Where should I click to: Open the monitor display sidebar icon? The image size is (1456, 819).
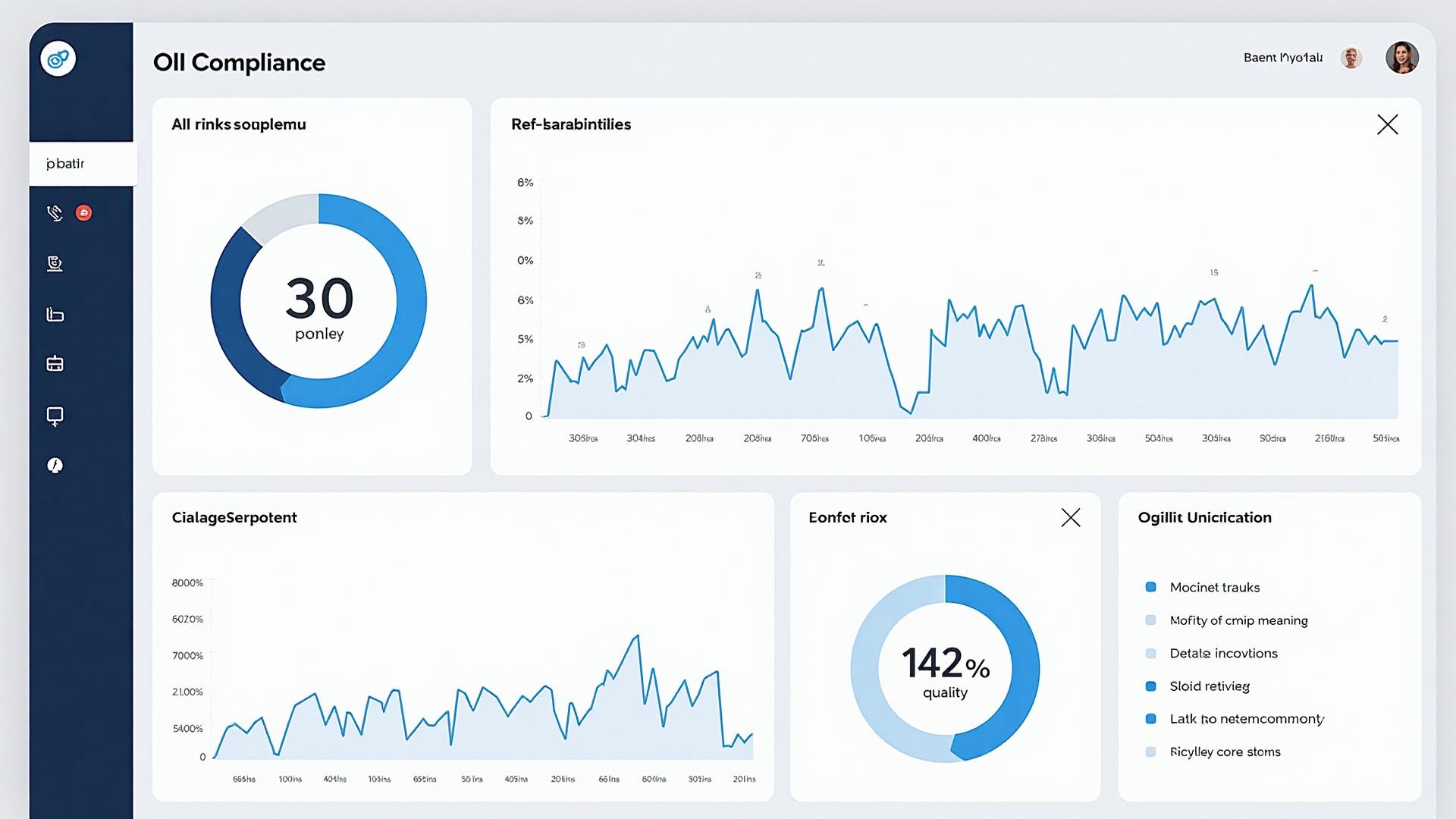click(x=55, y=416)
